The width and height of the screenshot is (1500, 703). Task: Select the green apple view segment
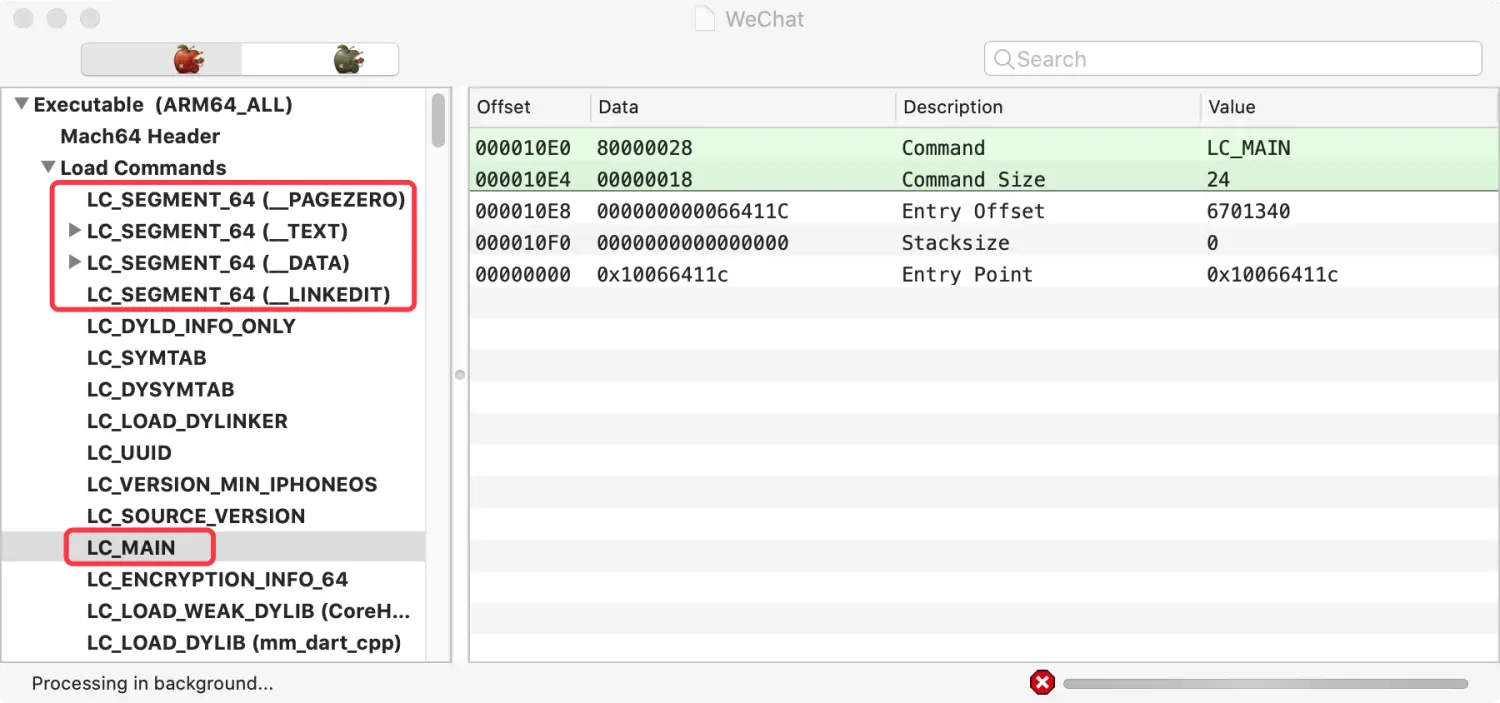[320, 59]
